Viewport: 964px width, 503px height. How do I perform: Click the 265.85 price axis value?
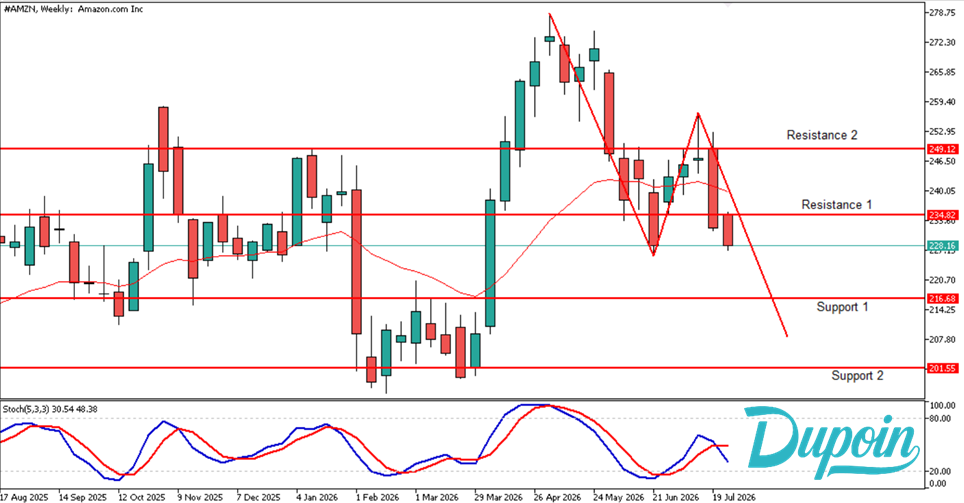coord(942,72)
